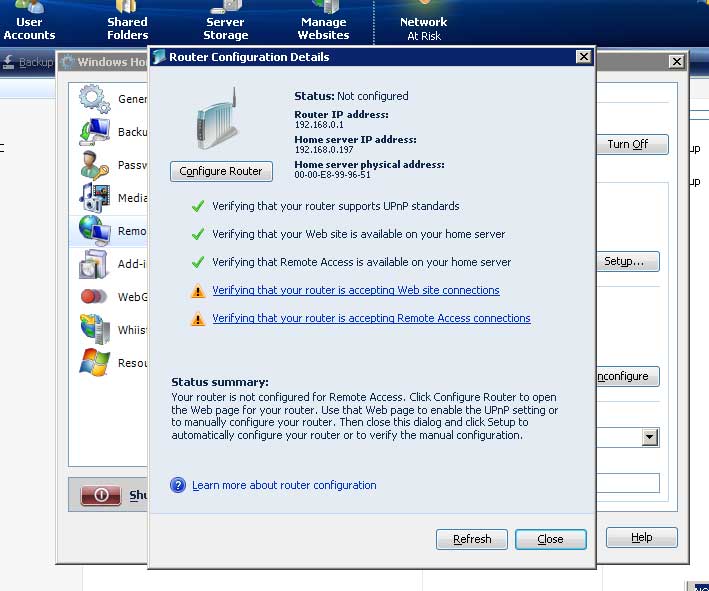The width and height of the screenshot is (709, 591).
Task: Click Setup button in Settings window
Action: [628, 261]
